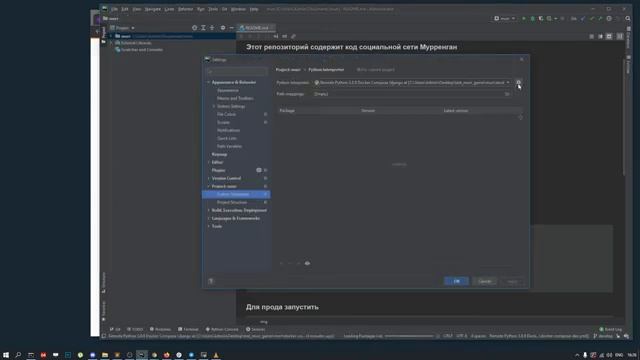Expand Version Control settings group
The image size is (640, 360).
click(209, 178)
